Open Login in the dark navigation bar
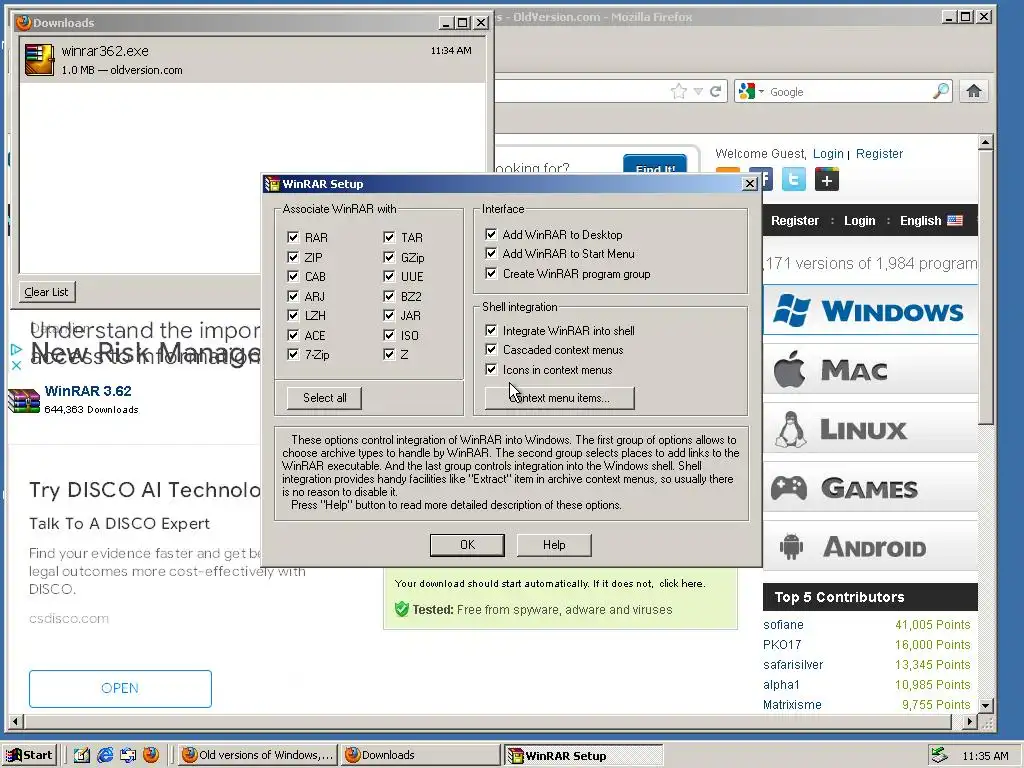 [x=859, y=221]
